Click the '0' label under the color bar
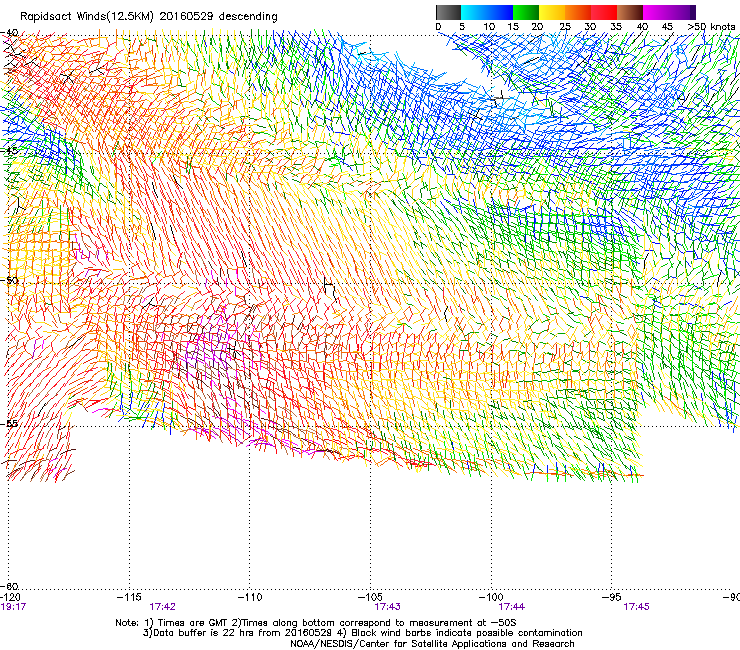The width and height of the screenshot is (740, 650). 438,27
